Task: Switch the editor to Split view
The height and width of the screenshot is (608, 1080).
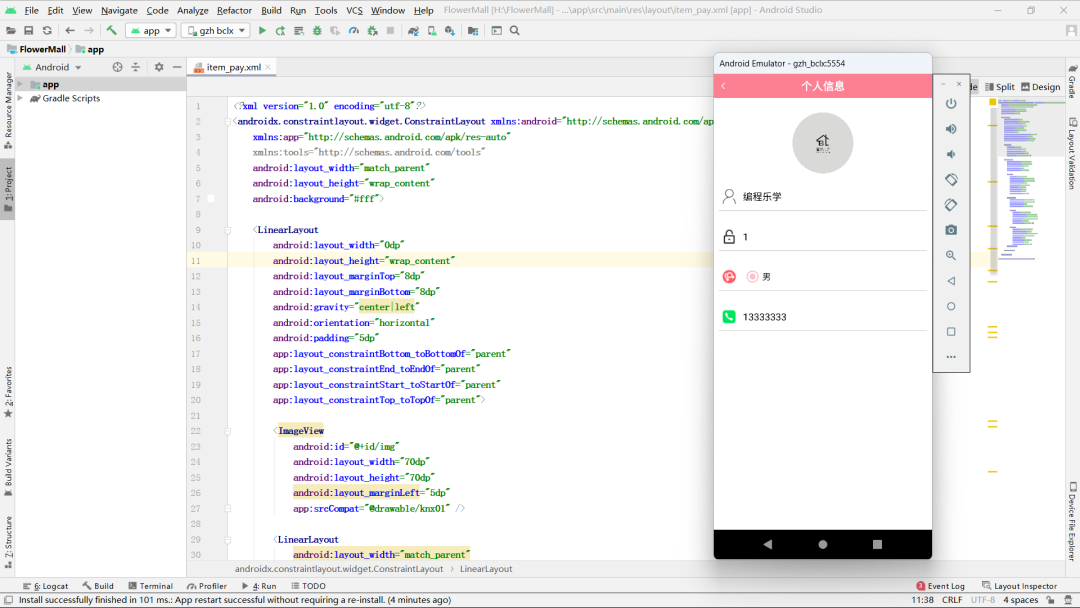Action: pyautogui.click(x=999, y=87)
